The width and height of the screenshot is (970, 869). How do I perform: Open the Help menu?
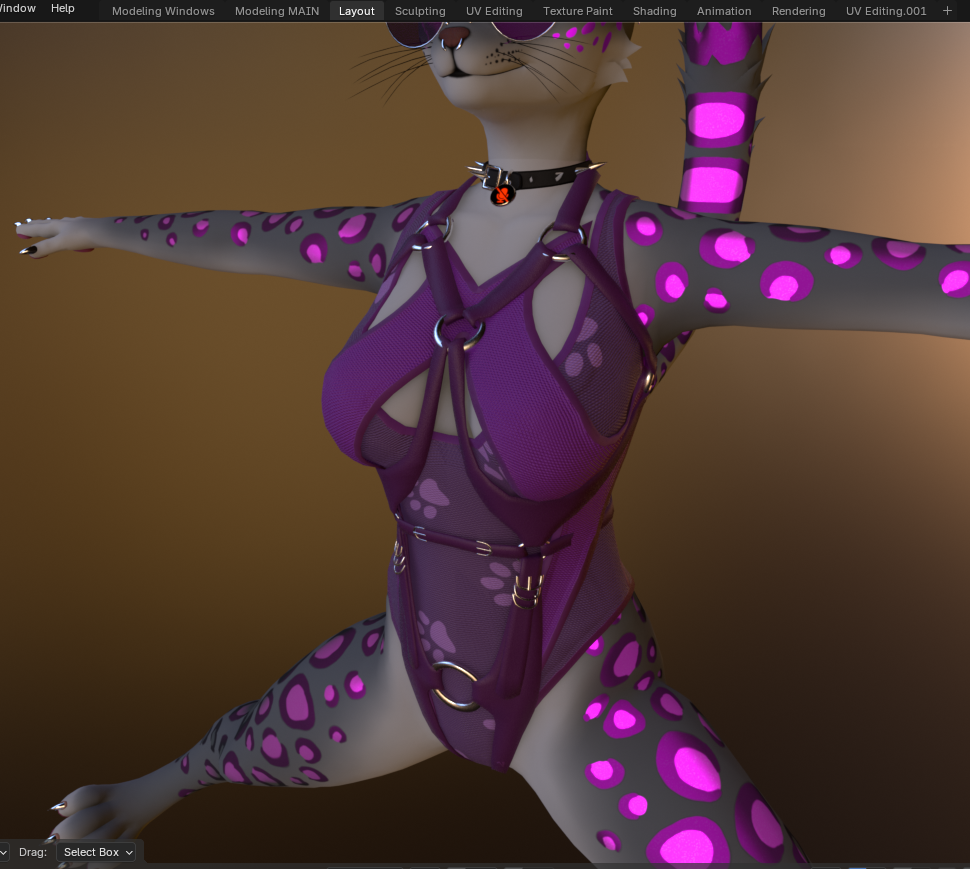click(62, 8)
